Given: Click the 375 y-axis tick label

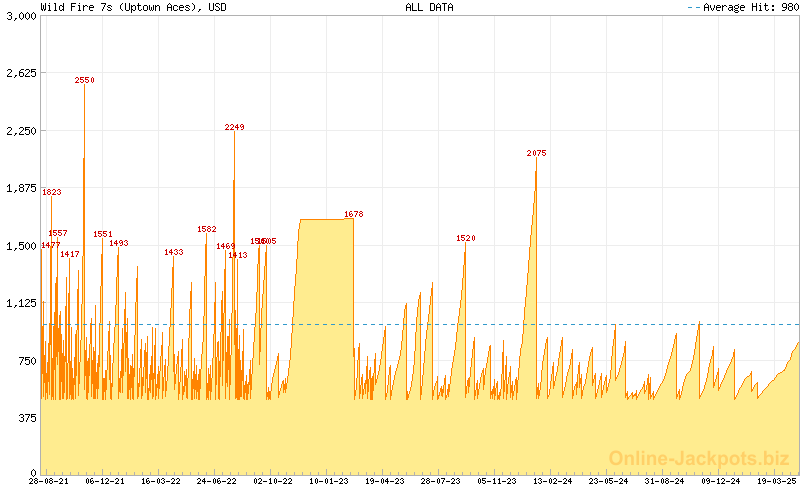Looking at the screenshot, I should click(x=25, y=418).
